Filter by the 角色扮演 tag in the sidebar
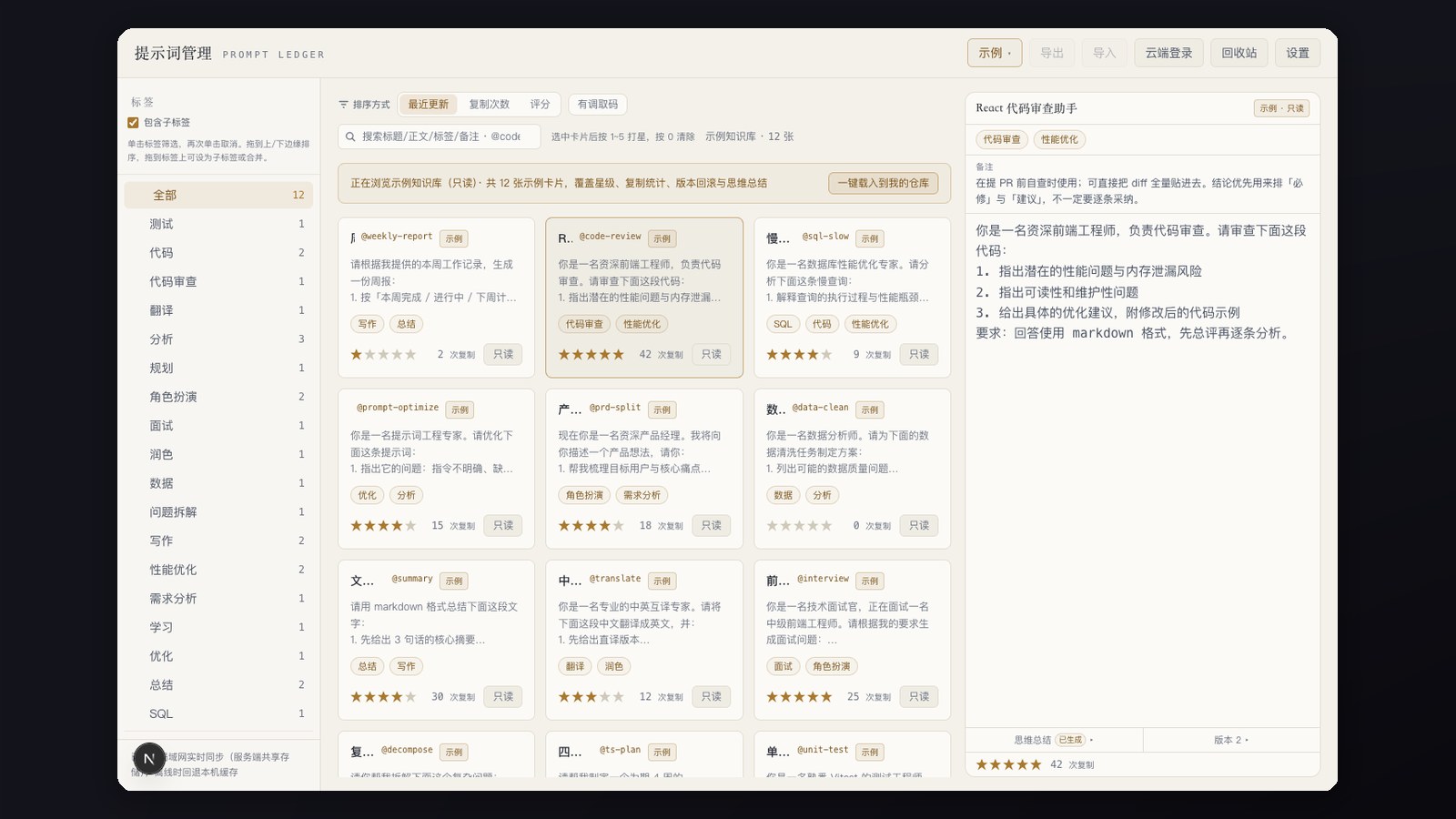The image size is (1456, 819). (x=218, y=397)
